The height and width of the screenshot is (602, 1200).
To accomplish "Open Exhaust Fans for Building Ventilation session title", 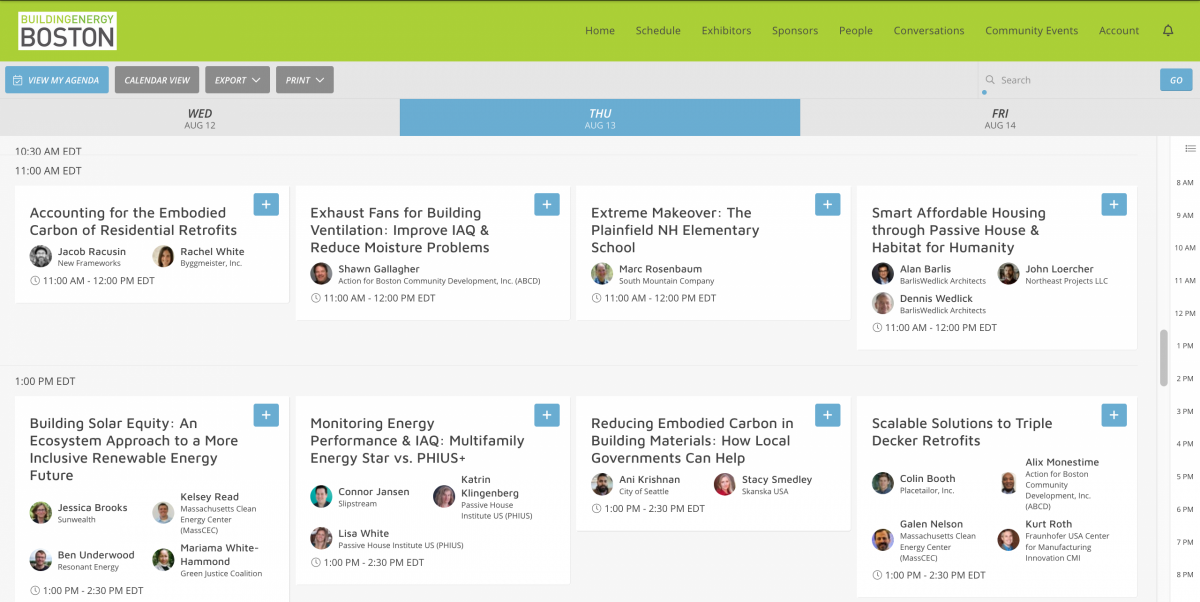I will [x=400, y=230].
